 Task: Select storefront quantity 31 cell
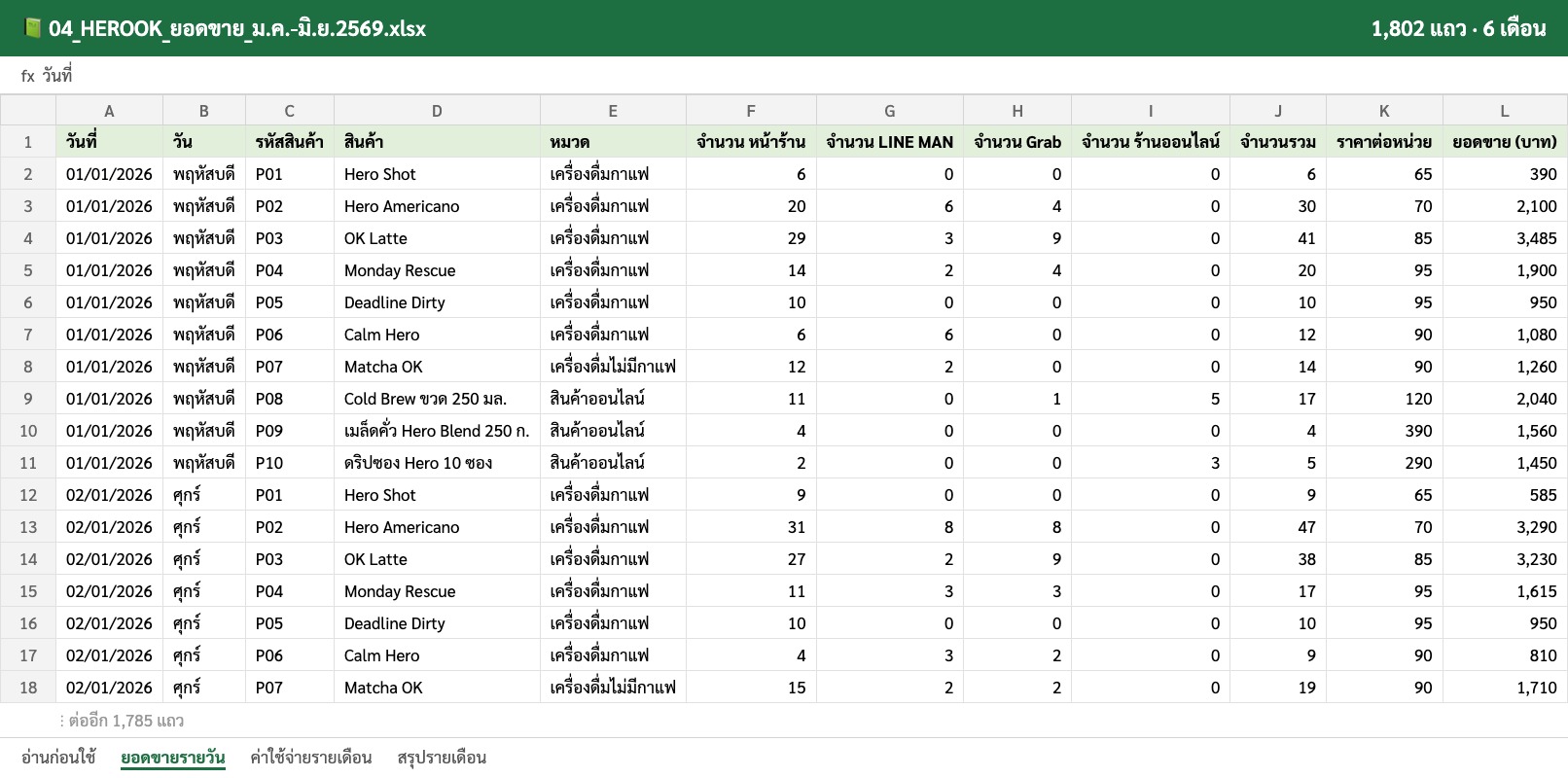751,527
